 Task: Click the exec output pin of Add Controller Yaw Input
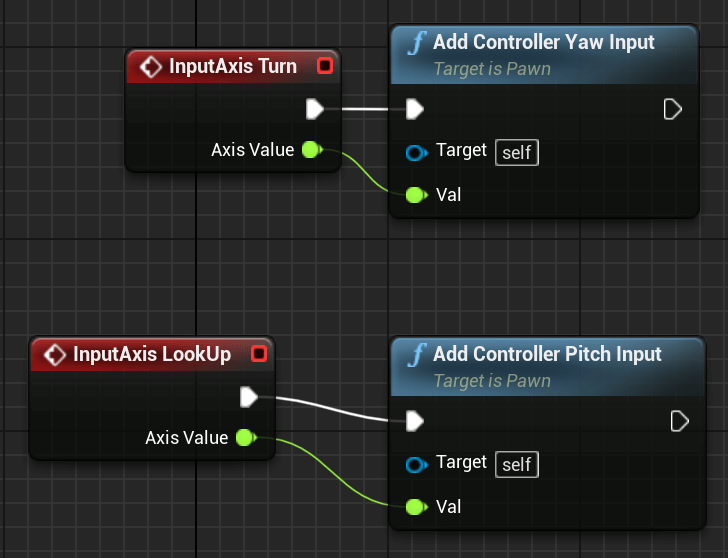tap(672, 110)
